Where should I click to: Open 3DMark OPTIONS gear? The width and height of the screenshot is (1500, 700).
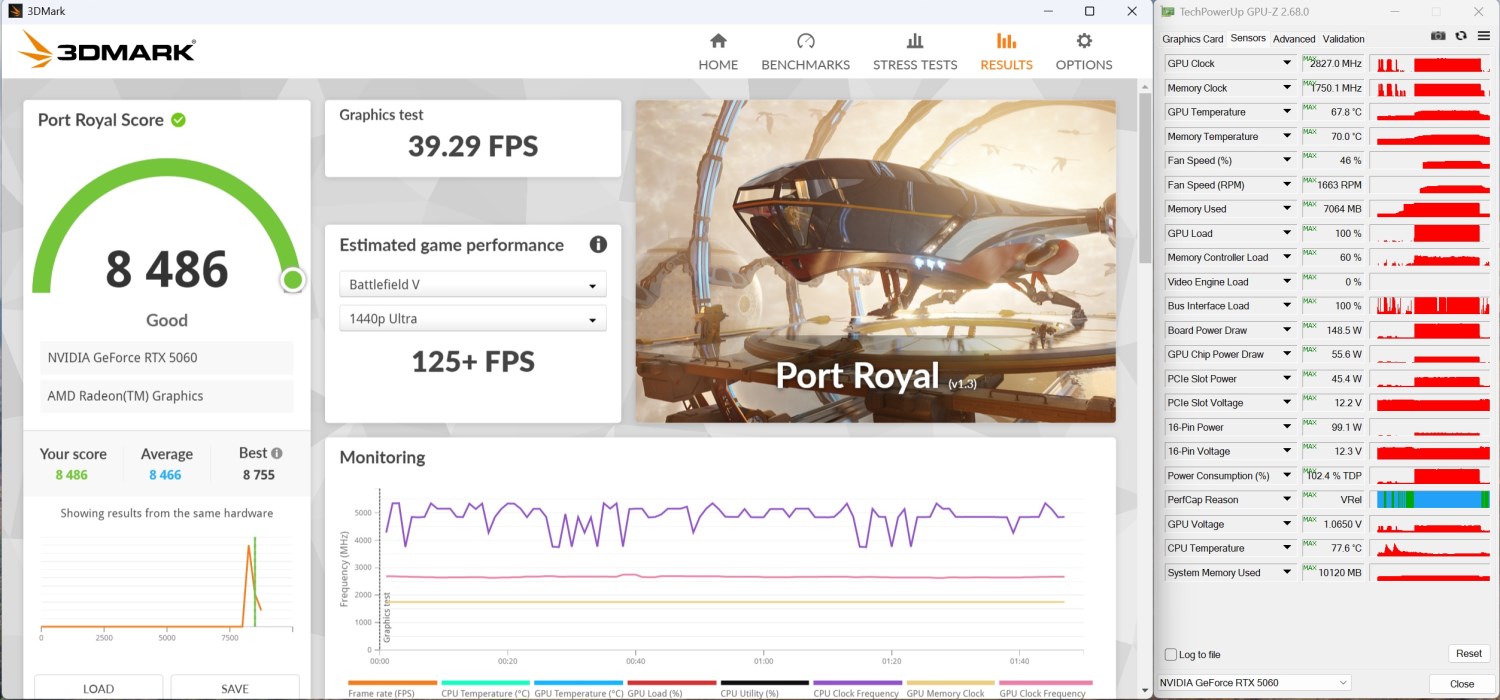tap(1084, 52)
